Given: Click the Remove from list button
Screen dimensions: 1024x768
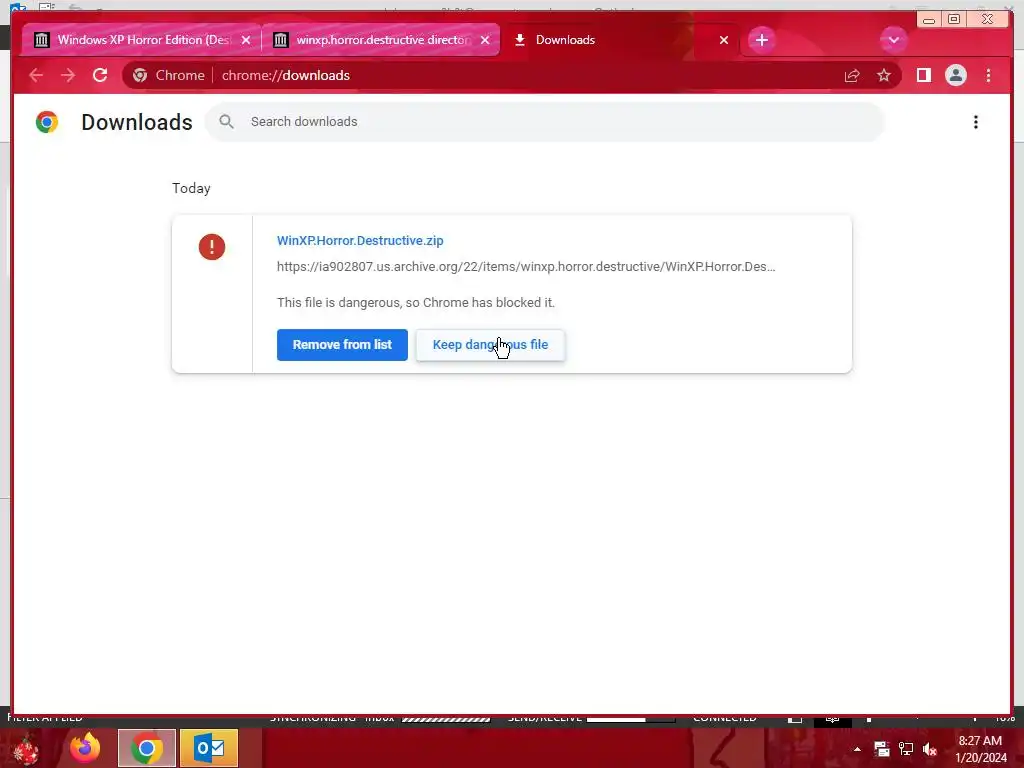Looking at the screenshot, I should click(342, 344).
